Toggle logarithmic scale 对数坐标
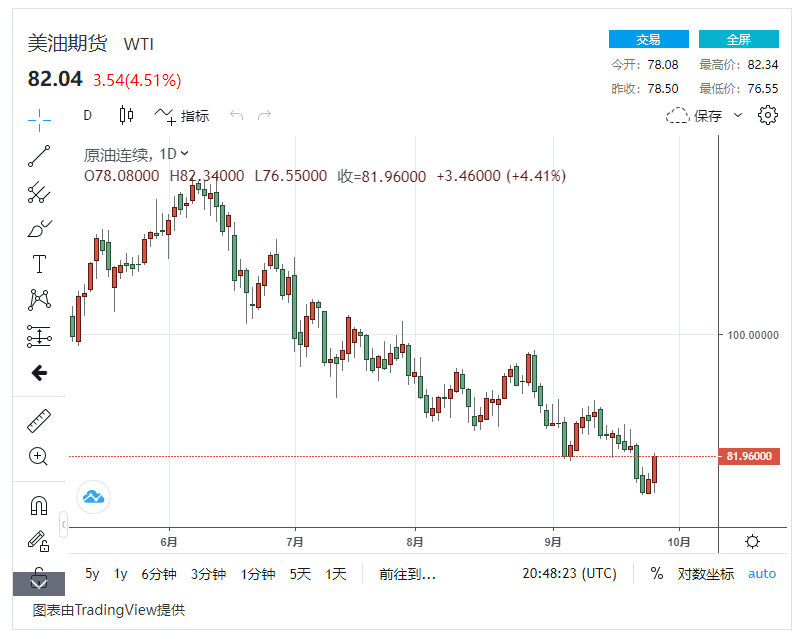Image resolution: width=804 pixels, height=633 pixels. (x=706, y=574)
